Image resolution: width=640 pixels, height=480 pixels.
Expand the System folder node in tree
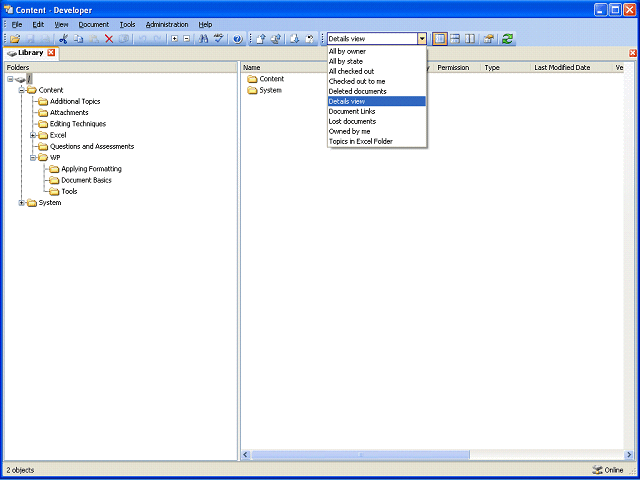22,203
